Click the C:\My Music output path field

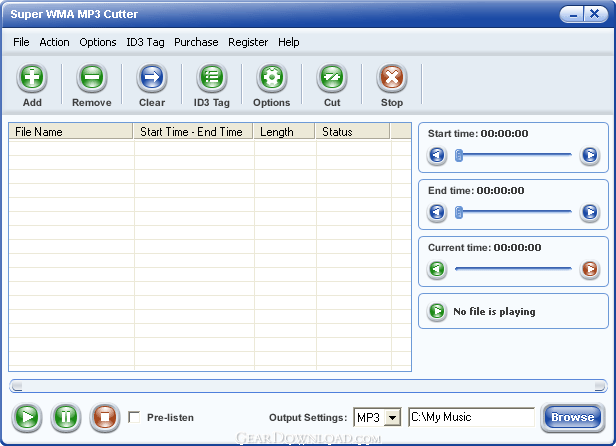[471, 417]
